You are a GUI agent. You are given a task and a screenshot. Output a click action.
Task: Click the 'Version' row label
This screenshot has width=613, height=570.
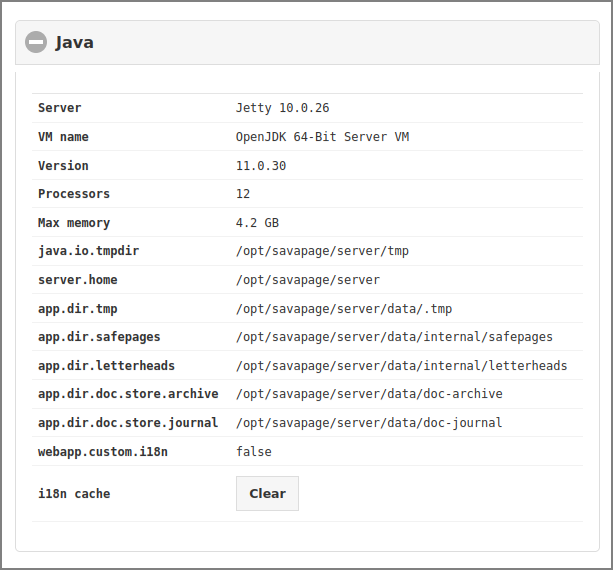63,166
